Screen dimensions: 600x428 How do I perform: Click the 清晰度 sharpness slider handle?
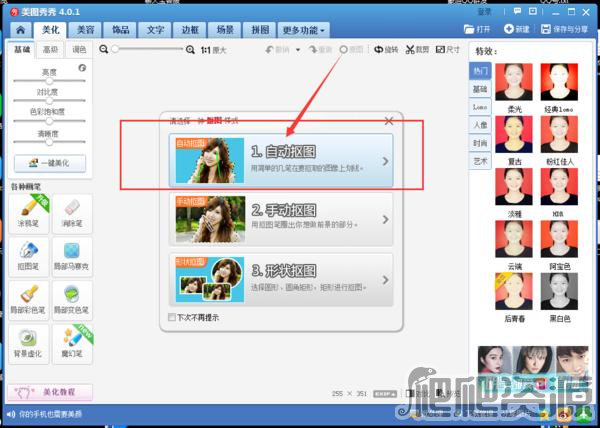point(49,142)
